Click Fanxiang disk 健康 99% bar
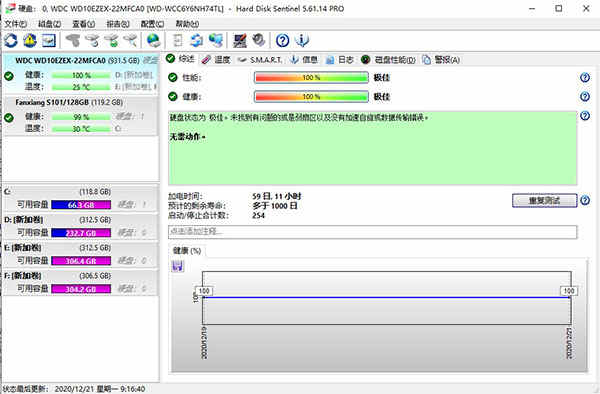The width and height of the screenshot is (600, 394). (81, 117)
